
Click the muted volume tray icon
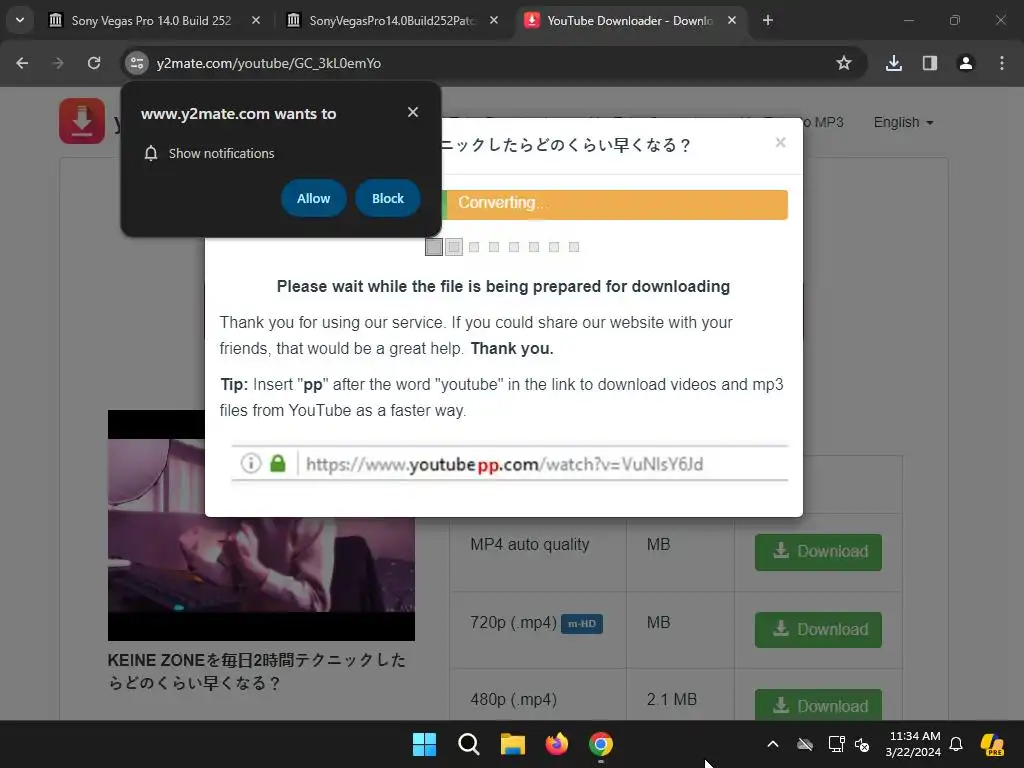[x=862, y=744]
